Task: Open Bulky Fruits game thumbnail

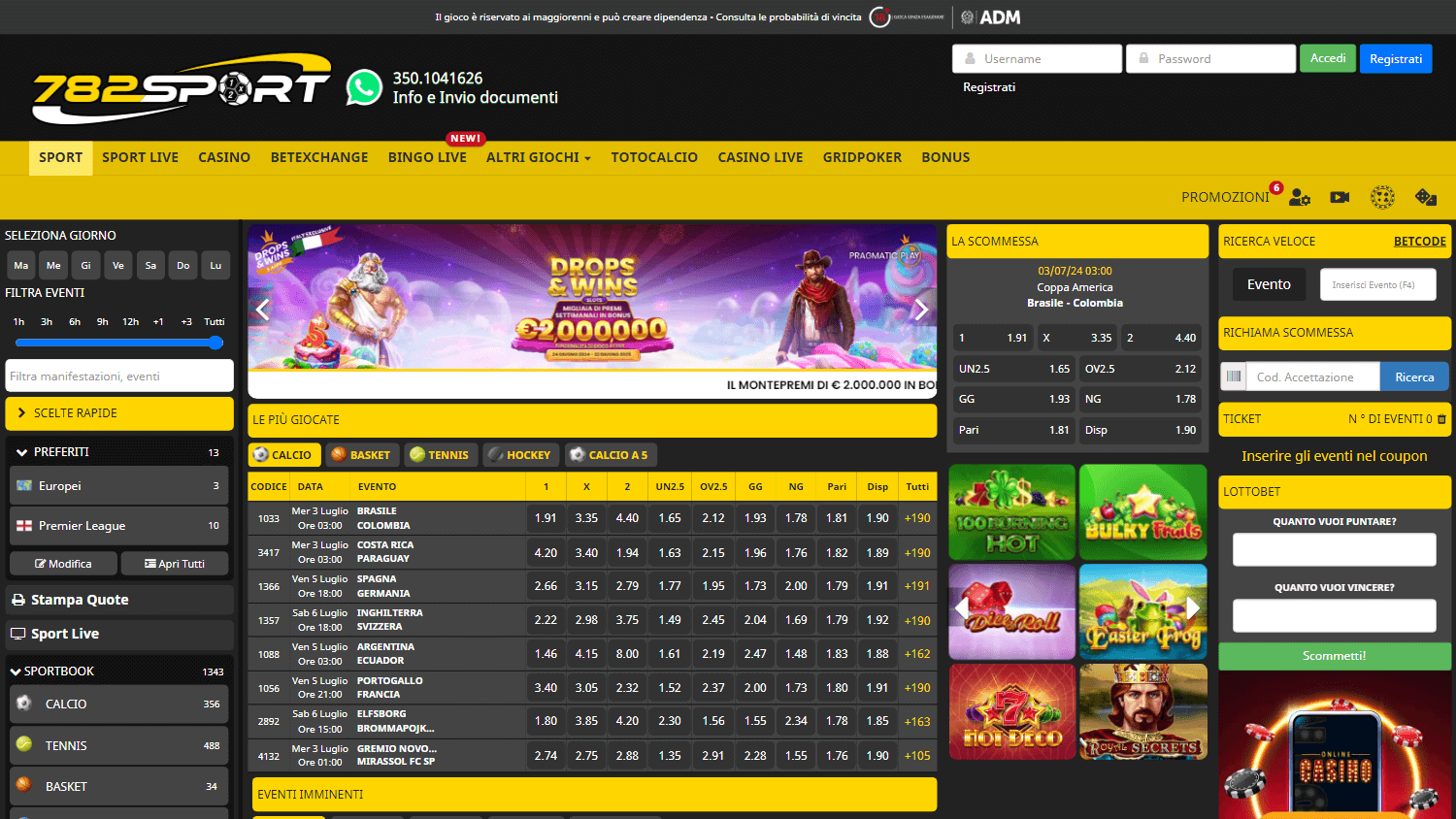Action: 1143,512
